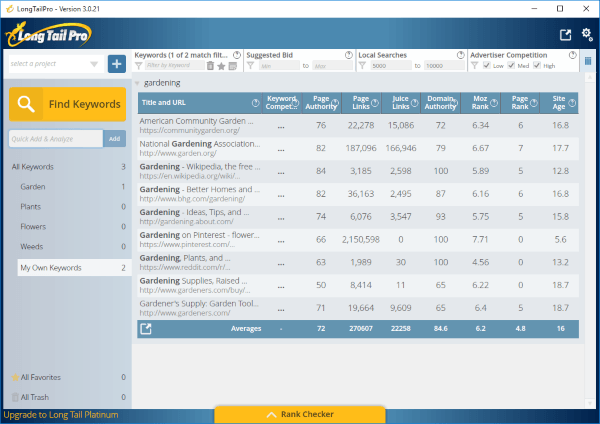
Task: Select the Garden keyword group
Action: [73, 187]
